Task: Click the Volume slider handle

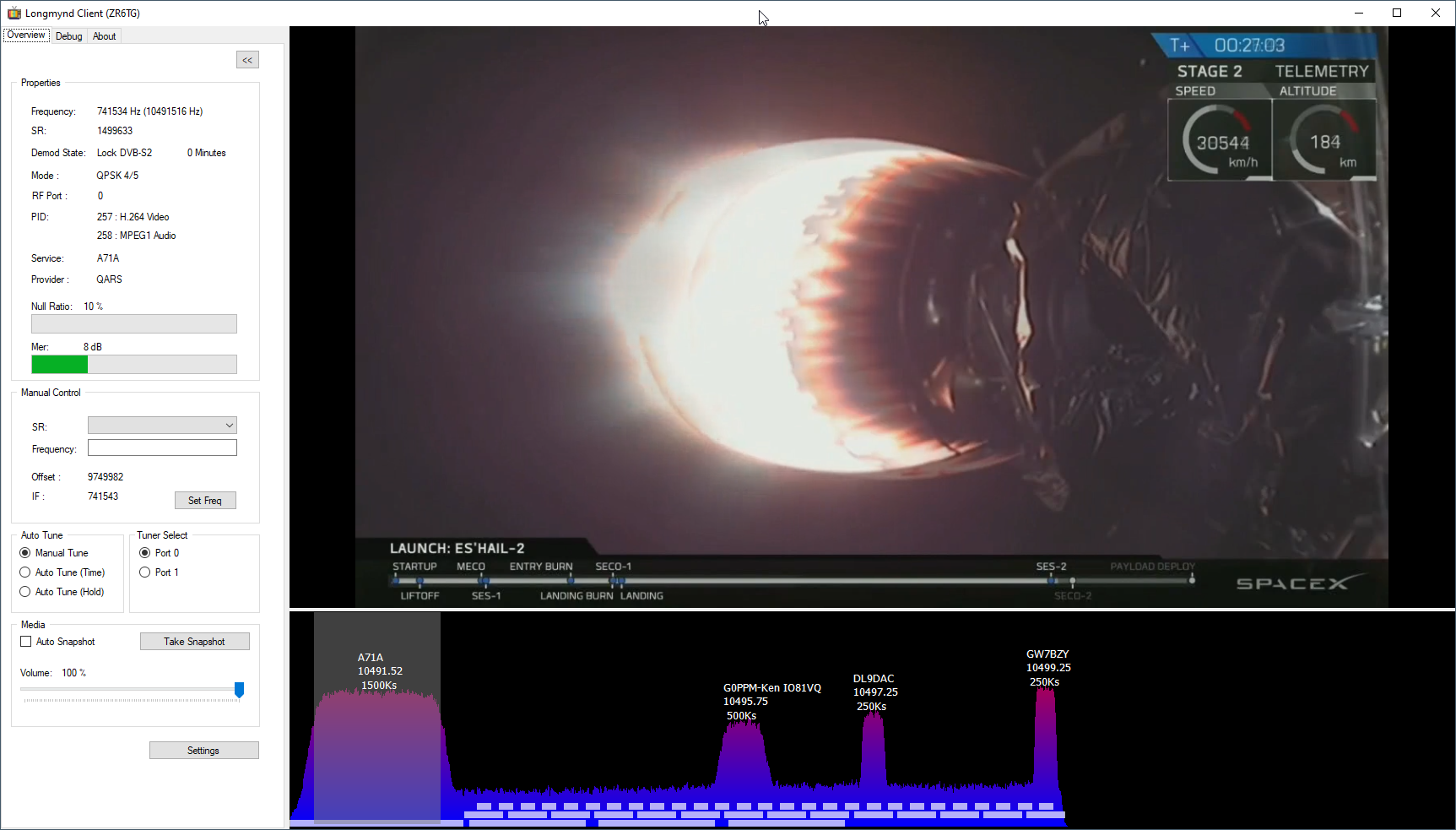Action: [x=239, y=690]
